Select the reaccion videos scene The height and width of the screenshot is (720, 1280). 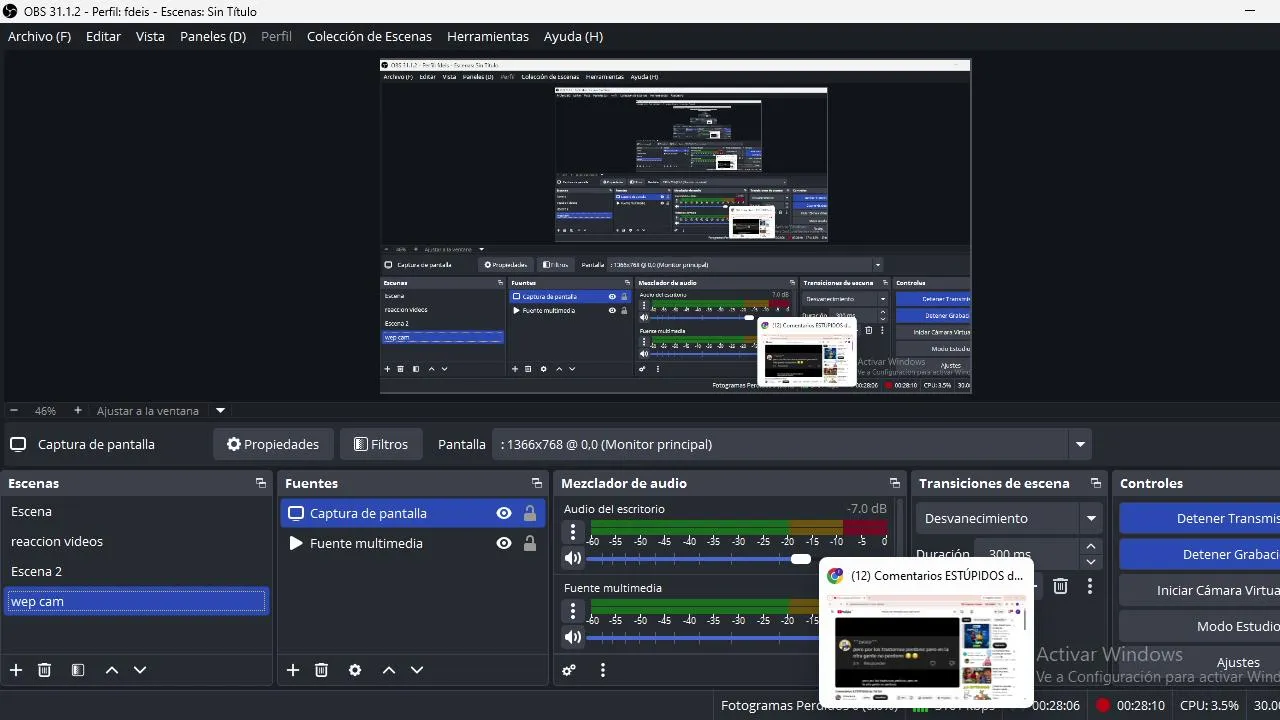point(136,541)
